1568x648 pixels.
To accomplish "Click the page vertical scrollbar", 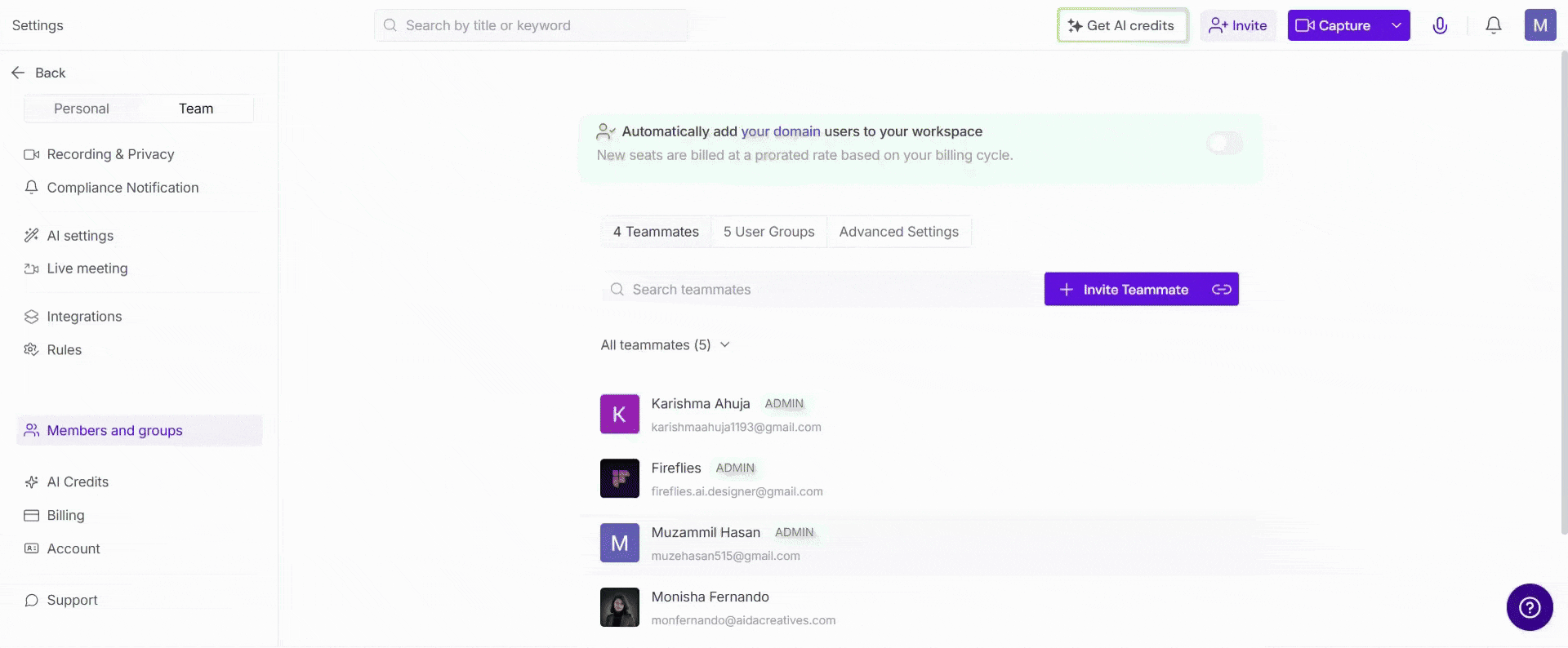I will tap(1563, 294).
